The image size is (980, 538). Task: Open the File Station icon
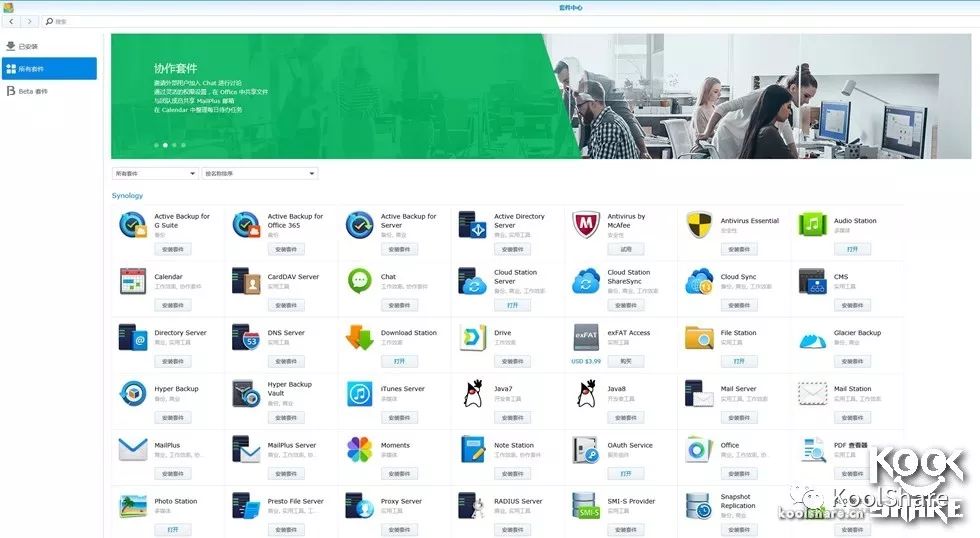(699, 337)
